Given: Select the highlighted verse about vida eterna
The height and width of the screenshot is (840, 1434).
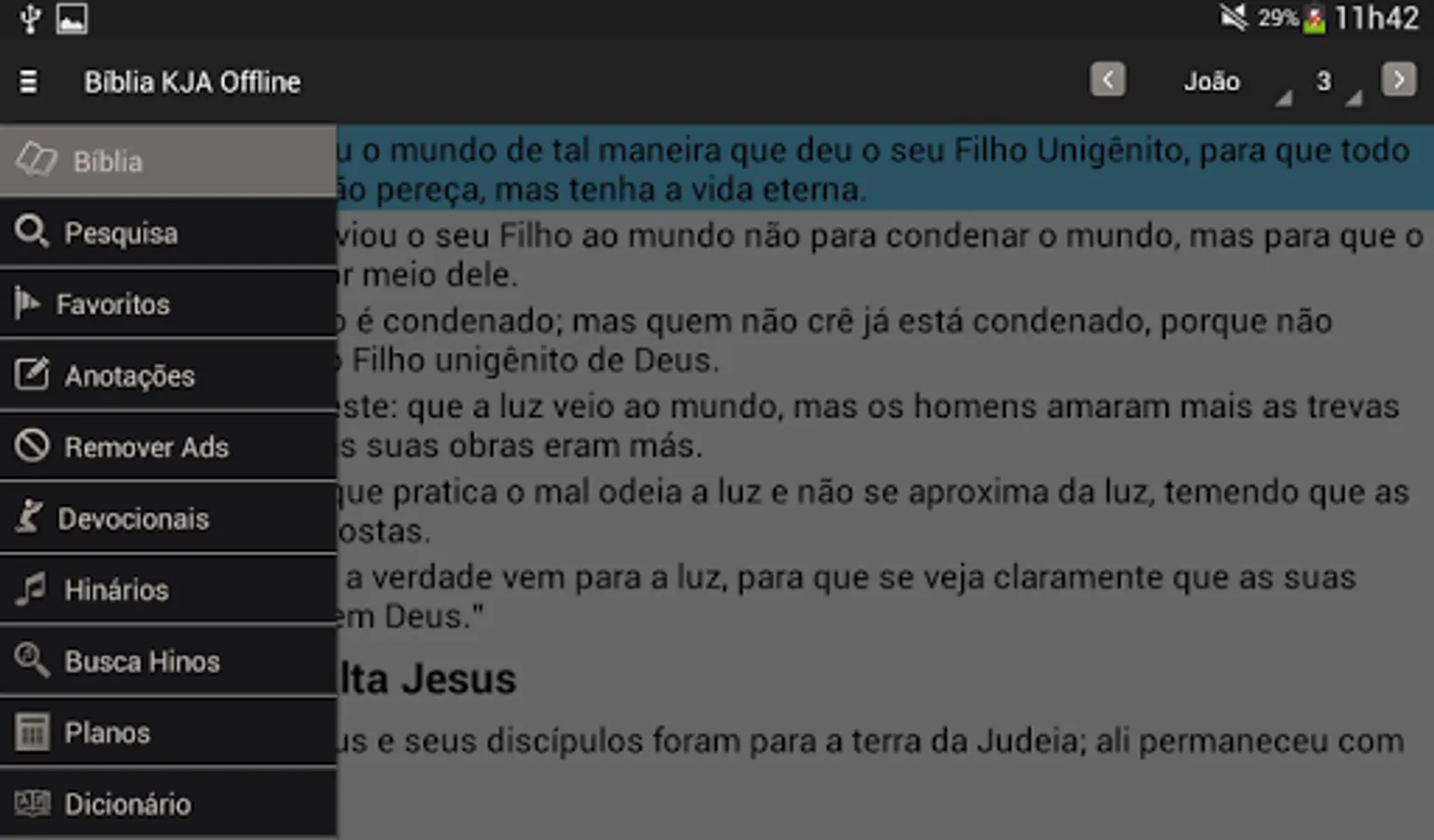Looking at the screenshot, I should point(885,168).
